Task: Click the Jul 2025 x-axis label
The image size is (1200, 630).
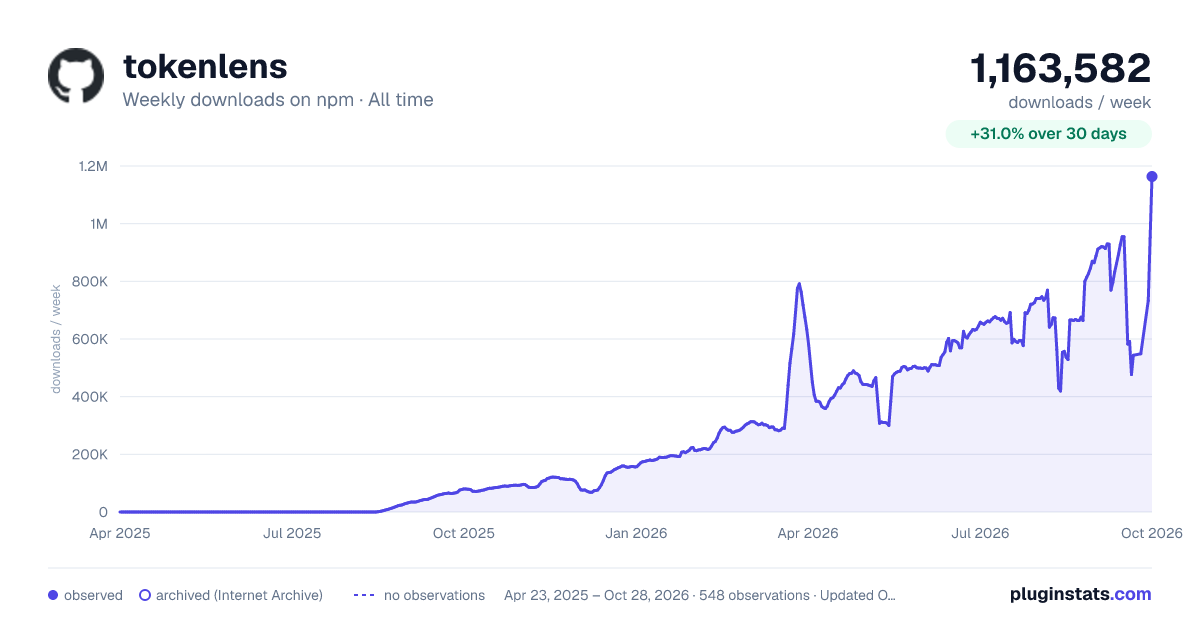Action: click(x=292, y=533)
